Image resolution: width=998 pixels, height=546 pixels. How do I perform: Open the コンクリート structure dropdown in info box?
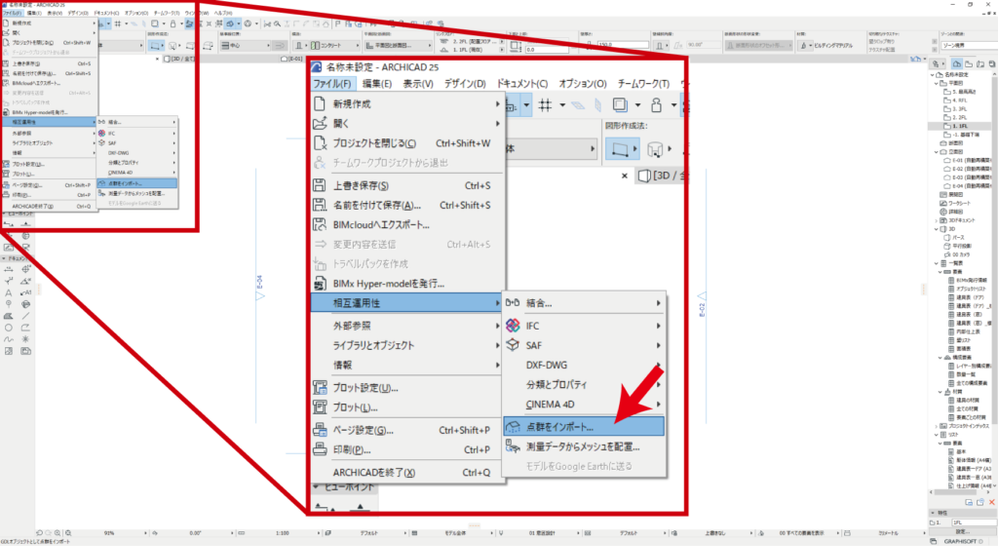click(x=335, y=46)
